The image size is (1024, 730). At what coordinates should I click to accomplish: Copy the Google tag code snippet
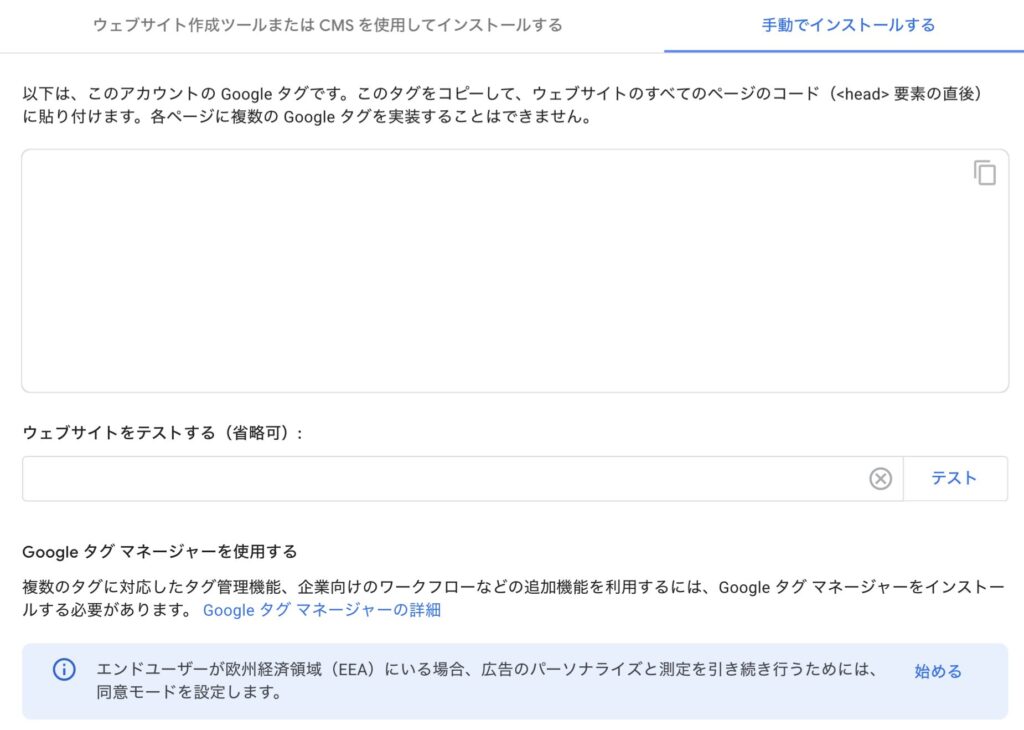(x=985, y=173)
